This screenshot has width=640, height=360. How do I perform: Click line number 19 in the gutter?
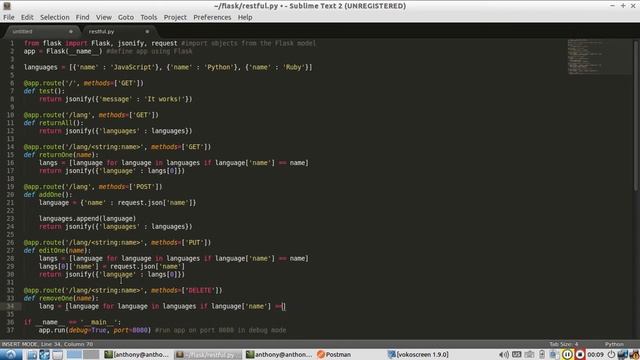tap(10, 187)
